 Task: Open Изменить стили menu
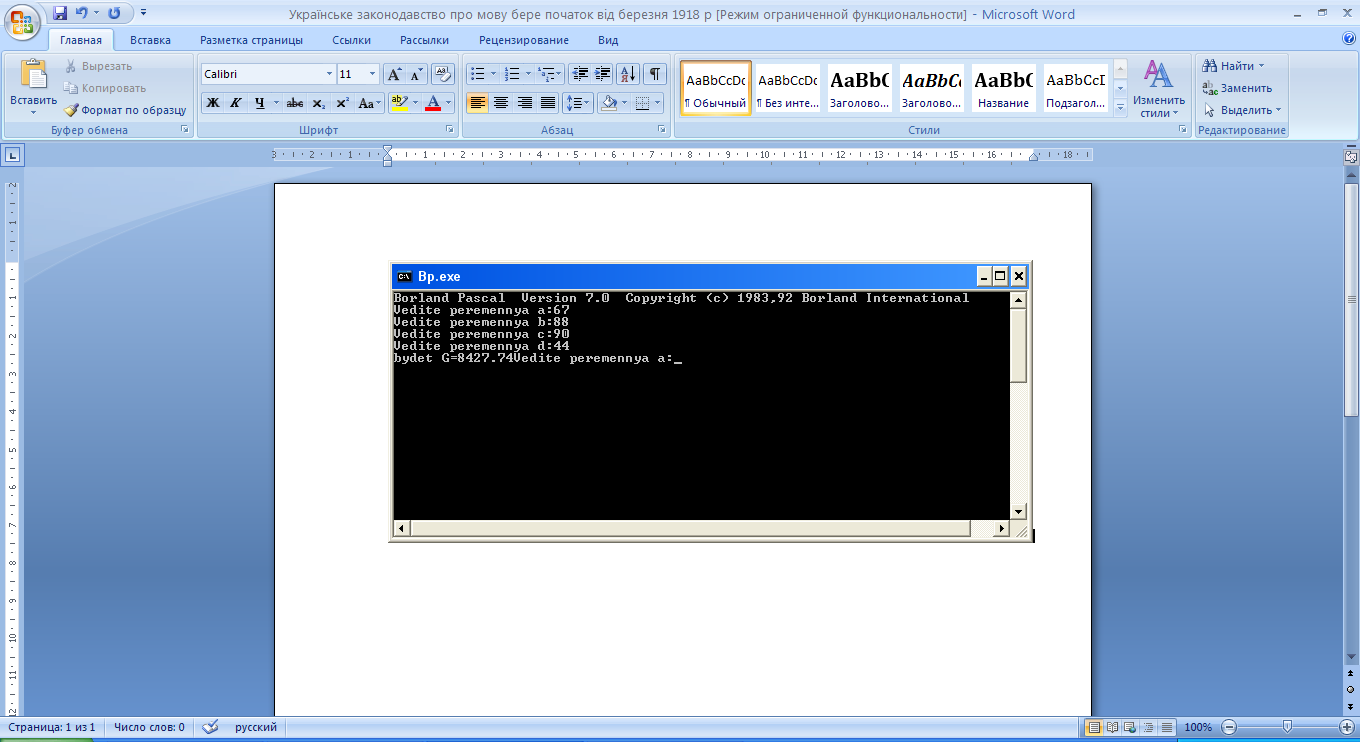(1159, 89)
